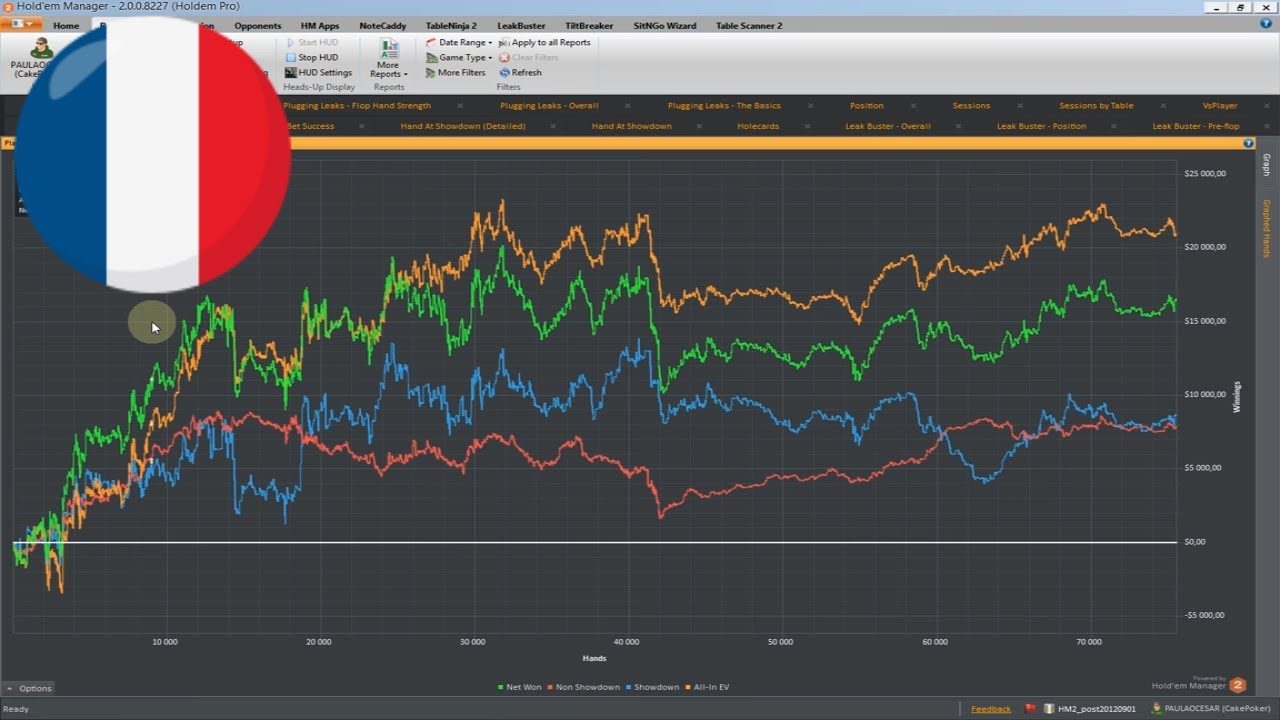Close the Leak Buster - Overall tab
Screen dimensions: 1280x720
click(x=958, y=127)
